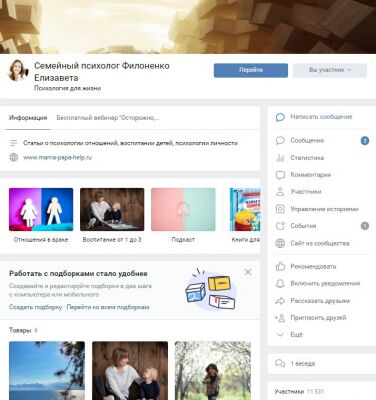Switch to the Информация tab
Viewport: 376px width, 400px height.
click(x=28, y=118)
